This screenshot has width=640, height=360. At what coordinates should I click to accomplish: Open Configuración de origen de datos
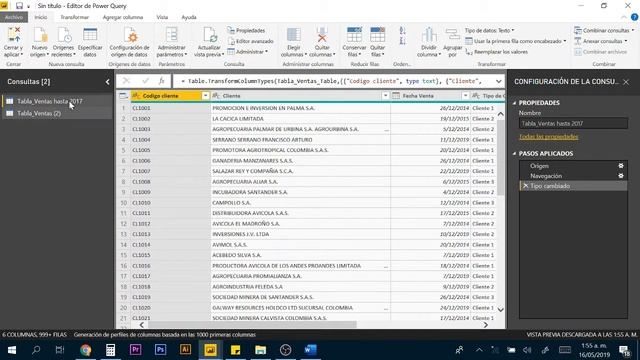129,42
